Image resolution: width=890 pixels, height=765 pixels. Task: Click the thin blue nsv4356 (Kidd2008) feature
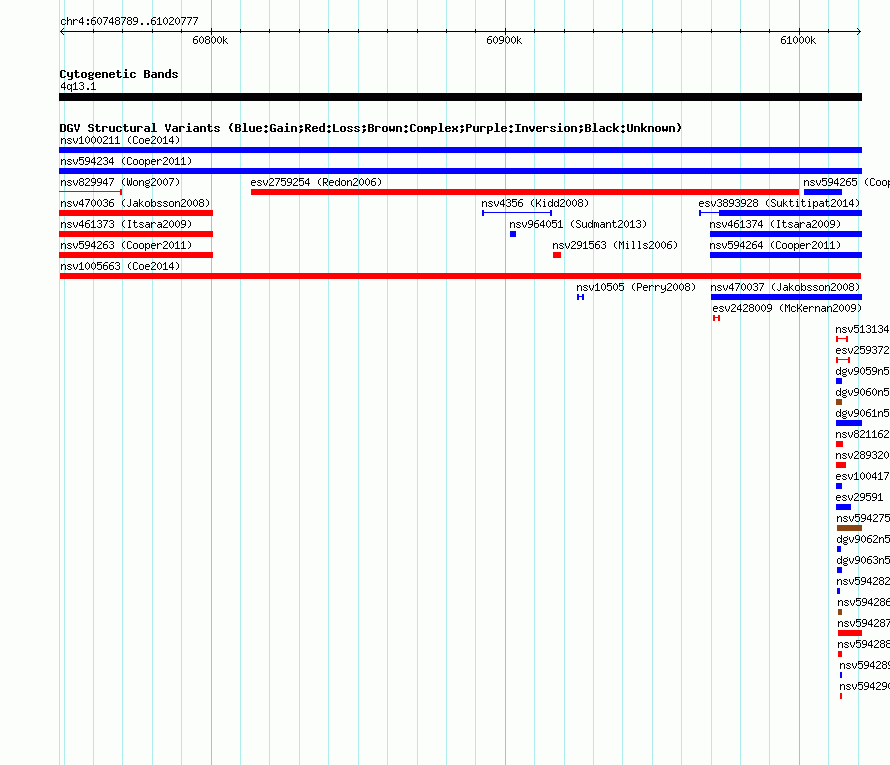point(517,213)
